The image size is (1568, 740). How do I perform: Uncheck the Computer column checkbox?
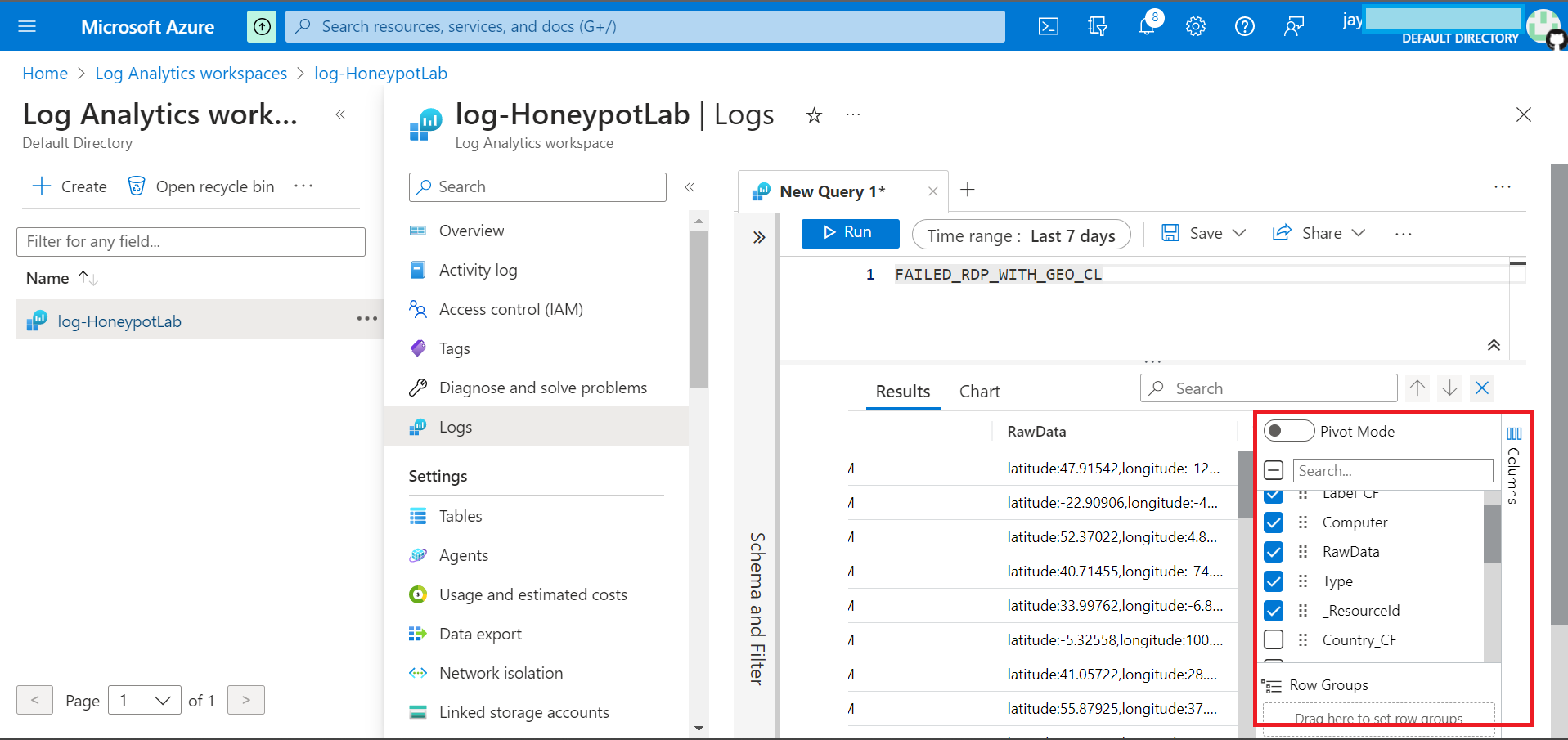pyautogui.click(x=1274, y=522)
